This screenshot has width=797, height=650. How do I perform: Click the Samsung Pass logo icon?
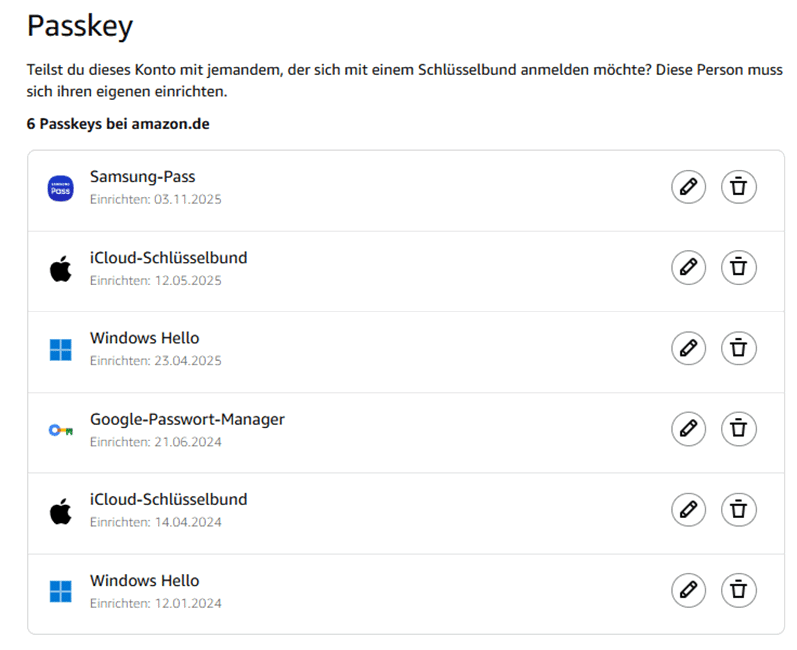pyautogui.click(x=60, y=189)
